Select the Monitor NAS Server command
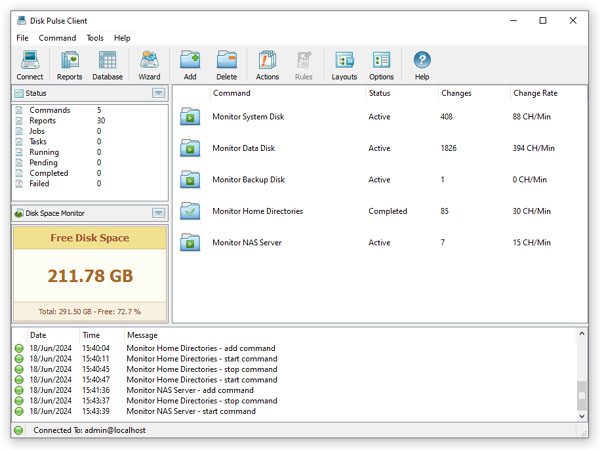Viewport: 600px width, 450px height. tap(247, 242)
